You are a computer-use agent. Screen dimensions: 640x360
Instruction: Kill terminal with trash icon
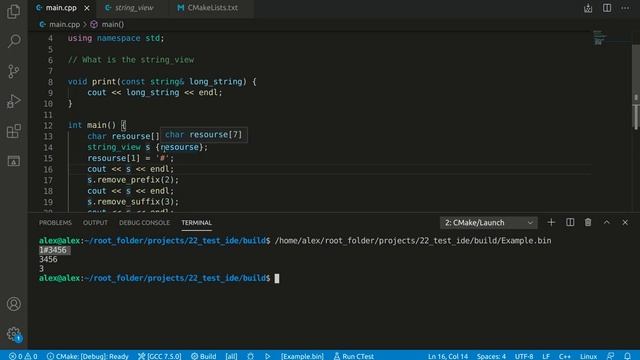[x=588, y=222]
